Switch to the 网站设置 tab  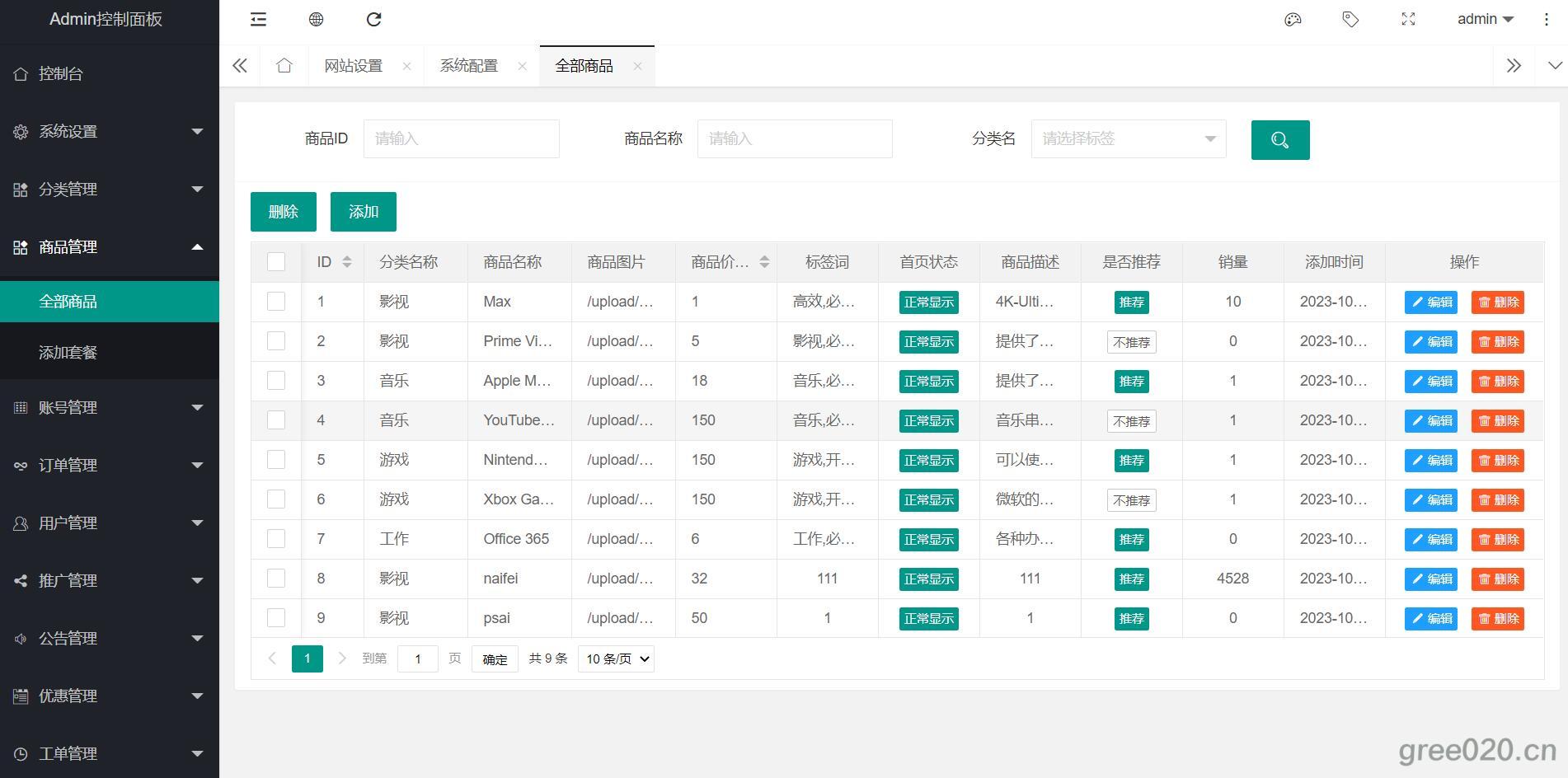coord(354,66)
